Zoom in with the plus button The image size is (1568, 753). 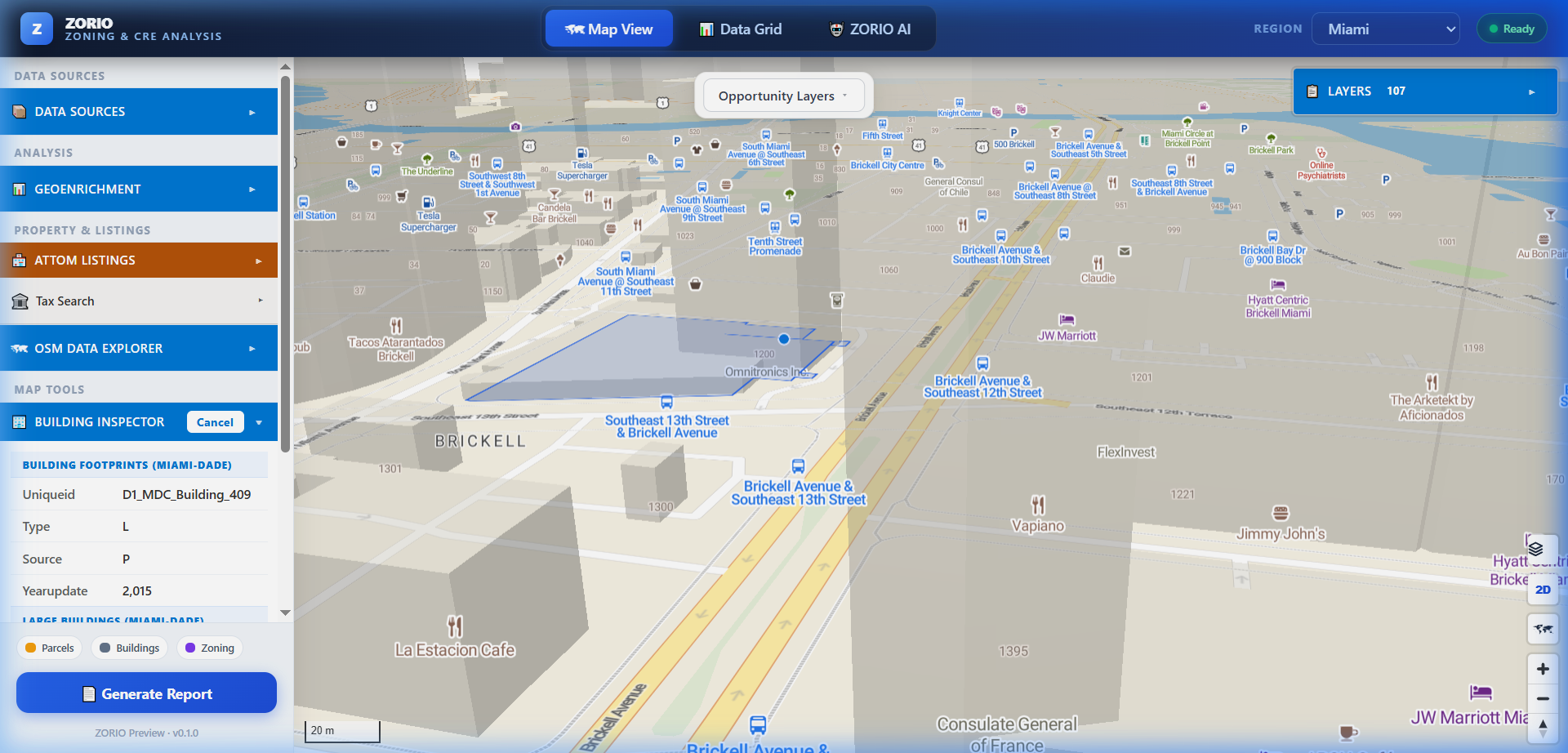(x=1543, y=669)
